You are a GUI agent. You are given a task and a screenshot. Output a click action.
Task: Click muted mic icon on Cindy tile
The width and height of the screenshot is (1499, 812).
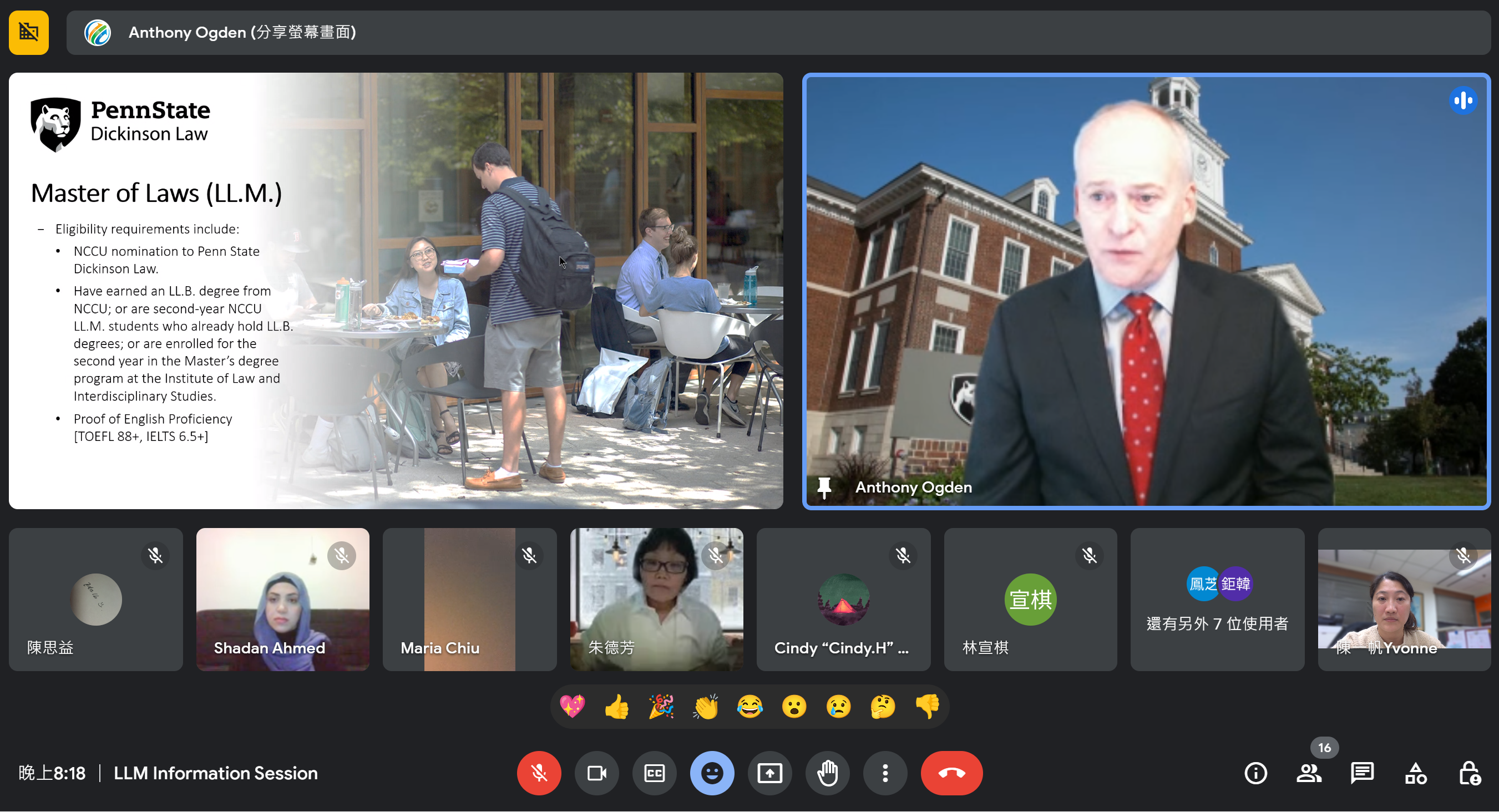coord(903,556)
